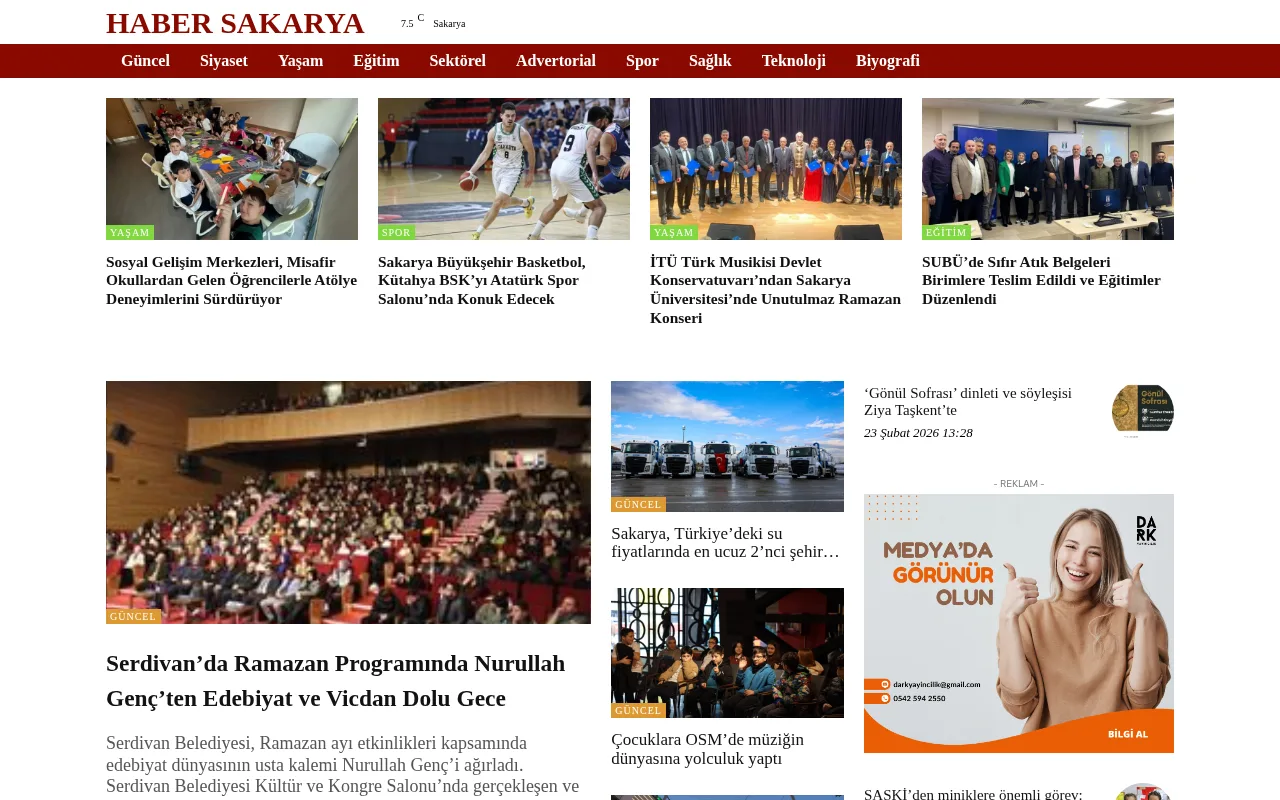Viewport: 1280px width, 800px height.
Task: Click the Gönül Sofrası thumbnail image
Action: click(x=1142, y=409)
